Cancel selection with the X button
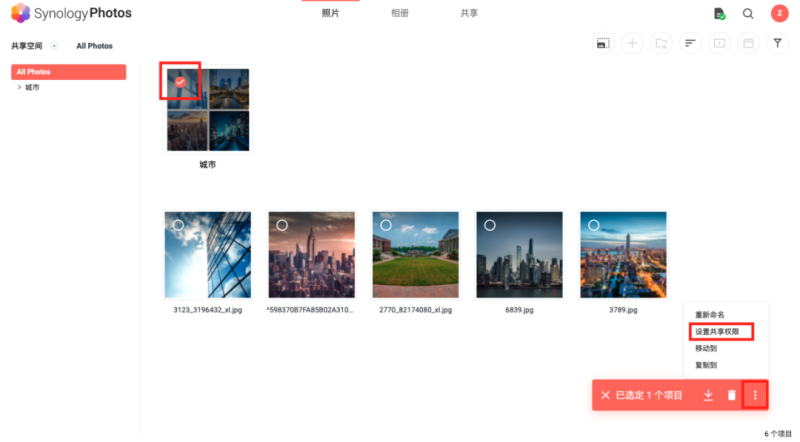 pyautogui.click(x=605, y=395)
